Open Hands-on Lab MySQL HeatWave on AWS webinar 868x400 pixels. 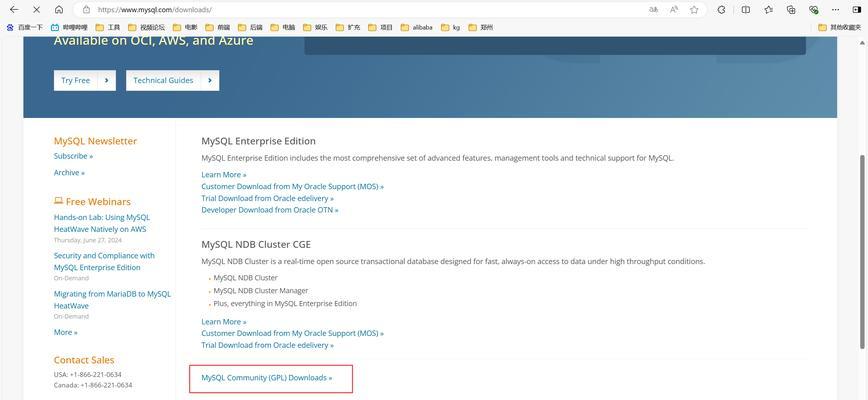(x=102, y=223)
